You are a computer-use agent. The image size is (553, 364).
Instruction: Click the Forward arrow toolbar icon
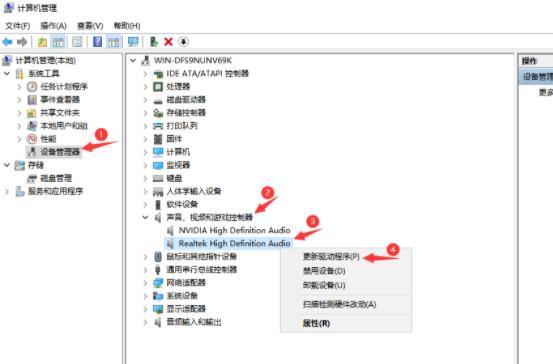pos(22,42)
